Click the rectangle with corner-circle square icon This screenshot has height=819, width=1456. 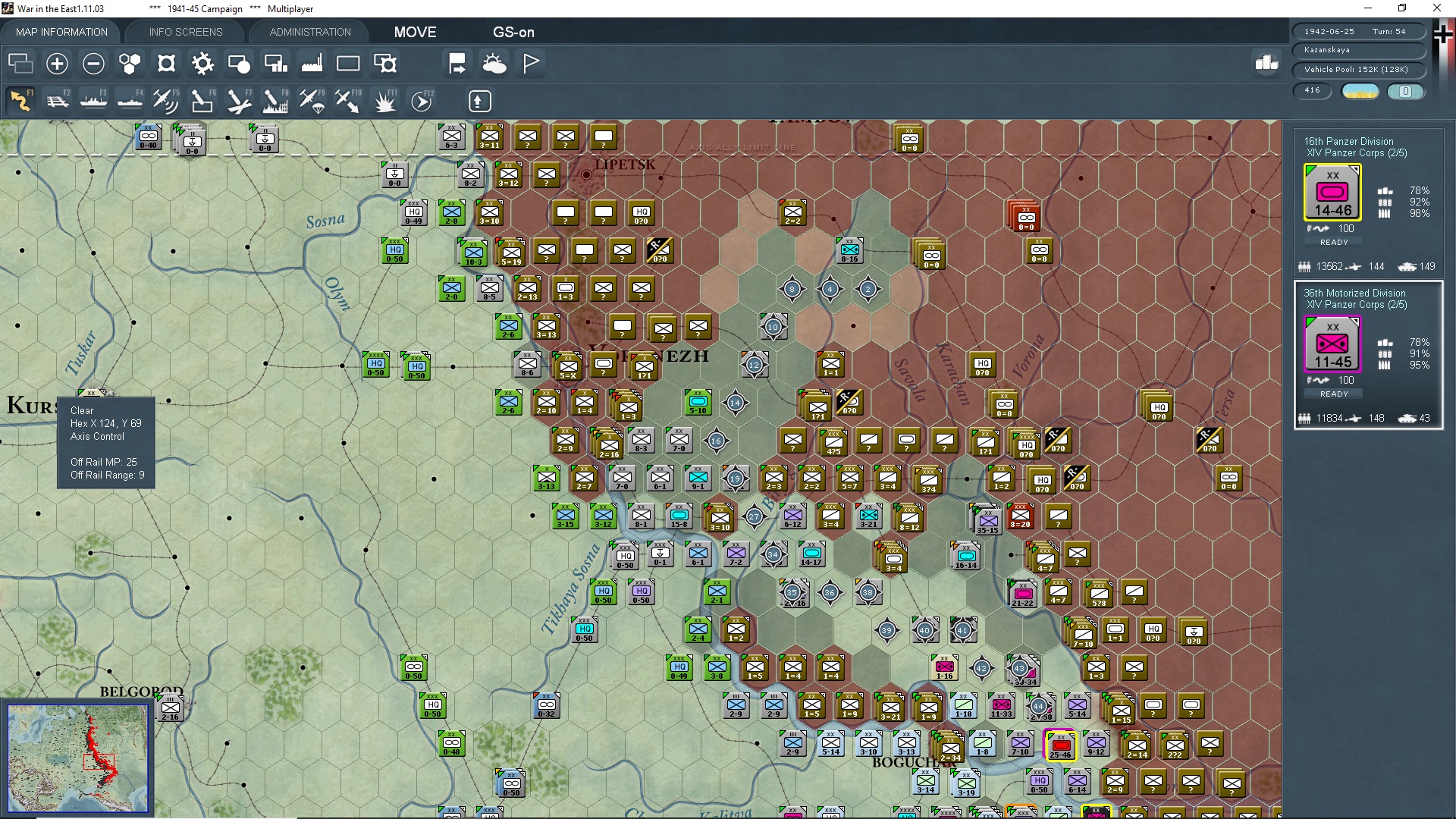pos(385,64)
